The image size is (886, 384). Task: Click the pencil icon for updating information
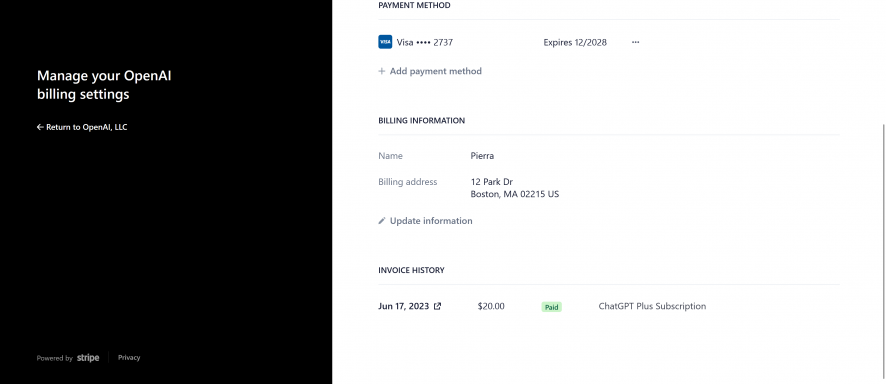coord(382,221)
